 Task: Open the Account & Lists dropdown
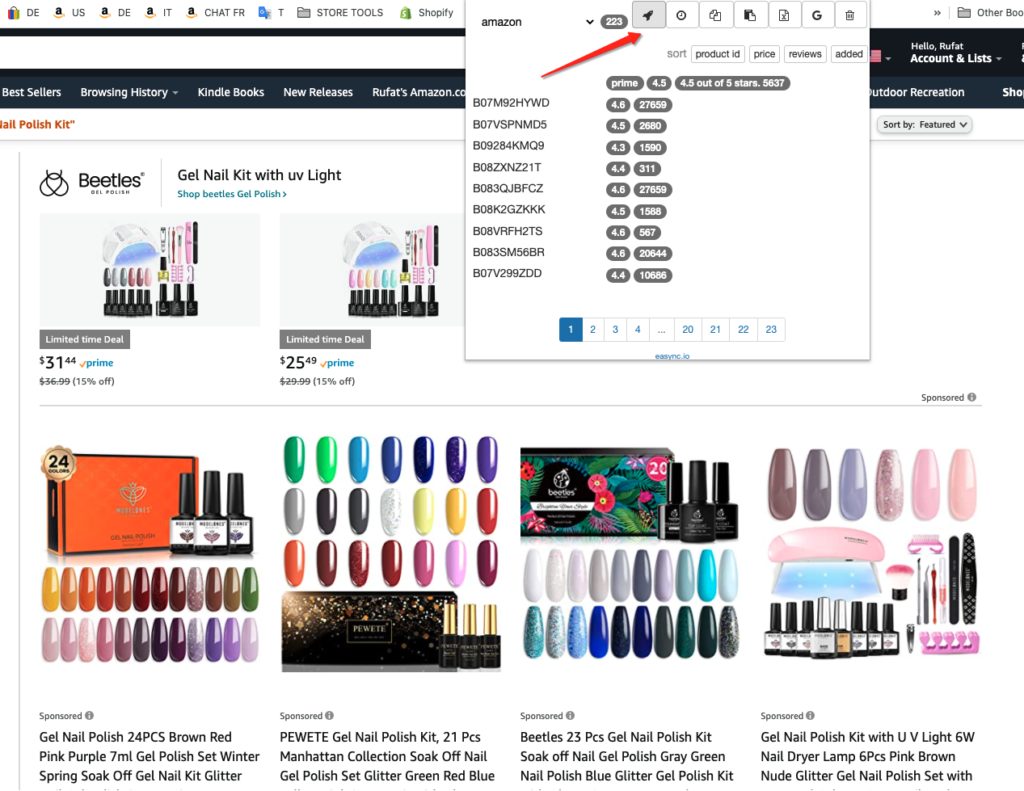(955, 52)
